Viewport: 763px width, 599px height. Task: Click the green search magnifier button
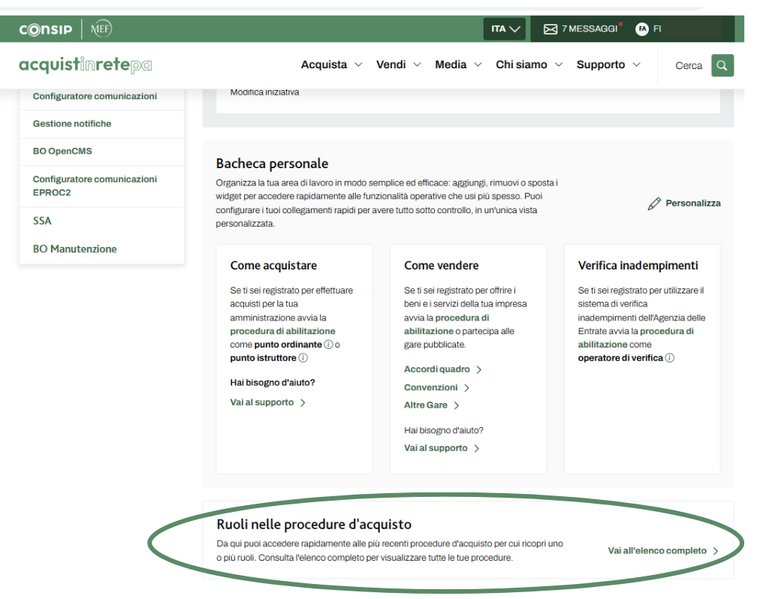[722, 66]
